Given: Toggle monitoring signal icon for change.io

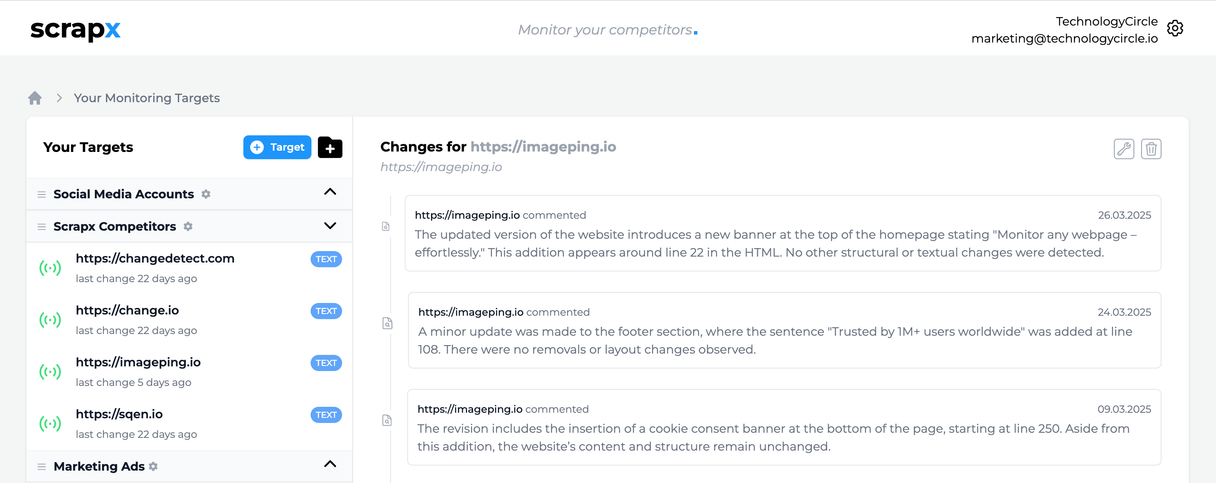Looking at the screenshot, I should coord(50,320).
